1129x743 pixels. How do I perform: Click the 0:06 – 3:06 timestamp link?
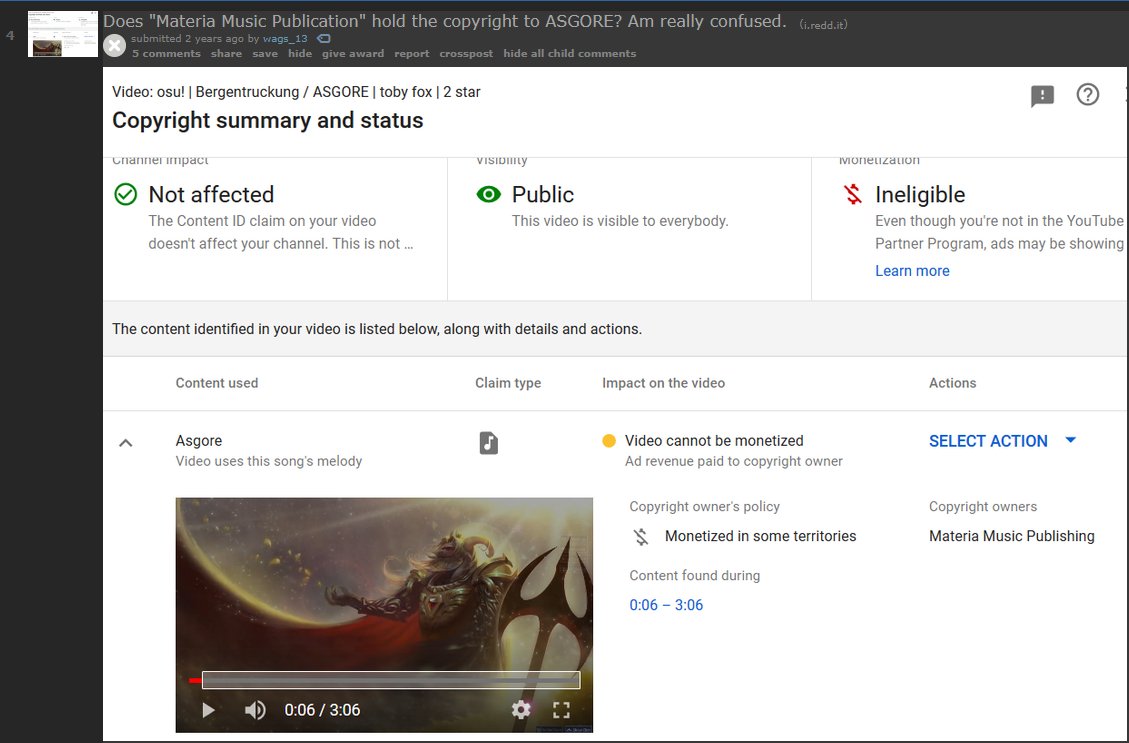[666, 605]
